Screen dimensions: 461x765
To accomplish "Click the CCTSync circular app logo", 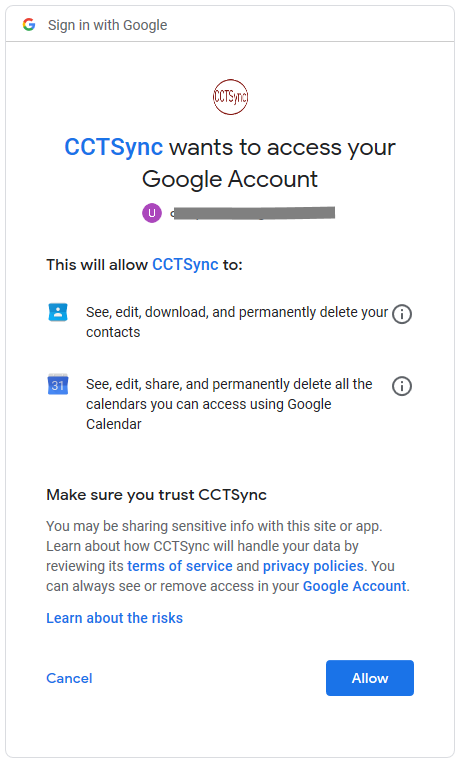I will click(230, 97).
